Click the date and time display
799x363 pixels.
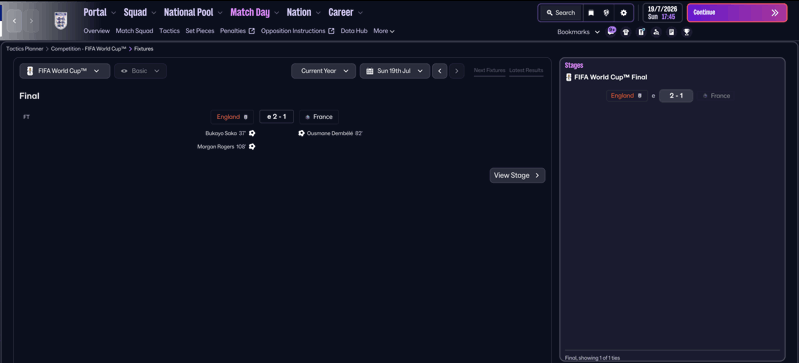662,13
